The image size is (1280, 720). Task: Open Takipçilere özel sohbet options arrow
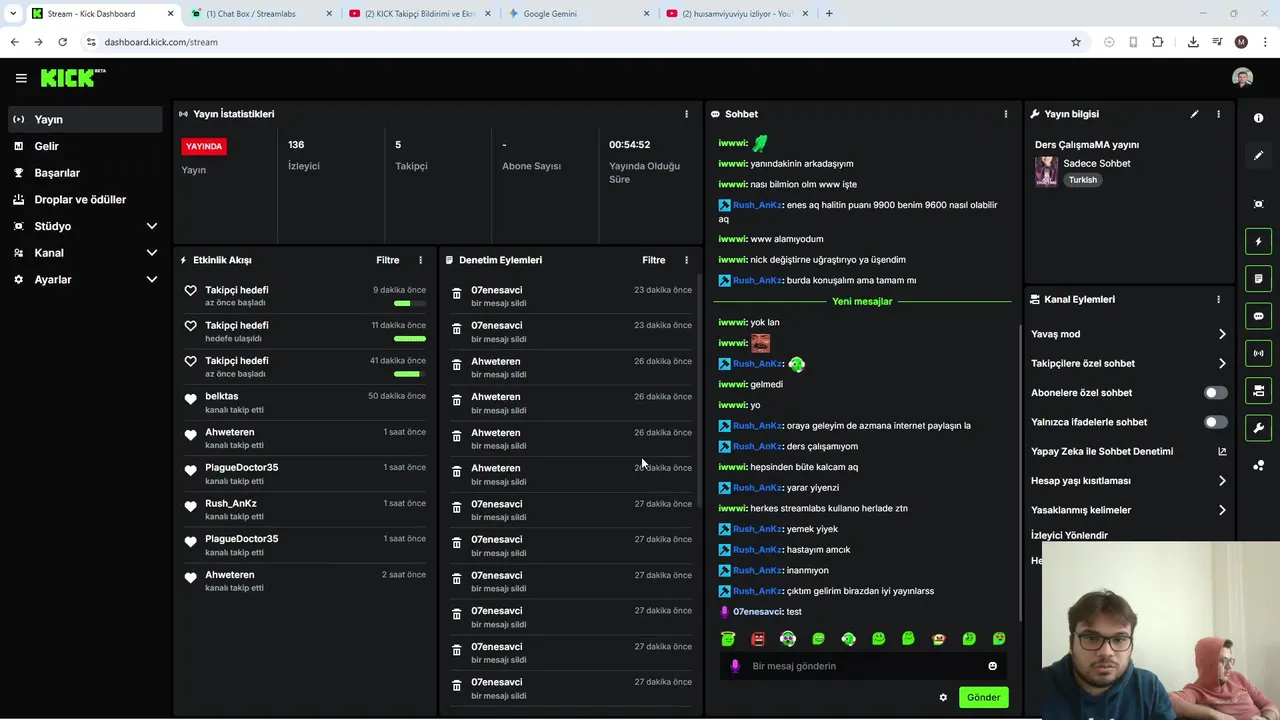[1222, 364]
